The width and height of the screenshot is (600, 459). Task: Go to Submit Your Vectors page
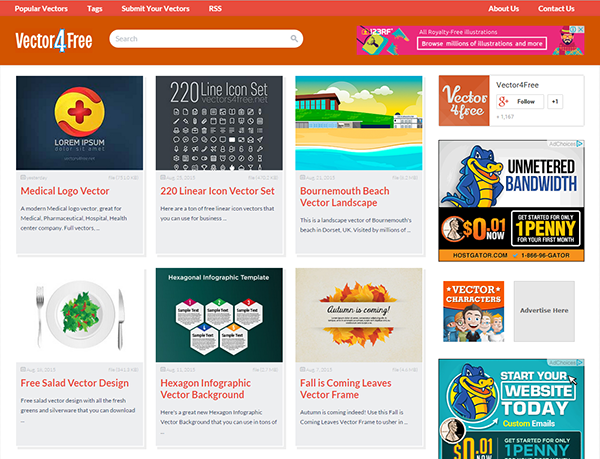(x=155, y=8)
